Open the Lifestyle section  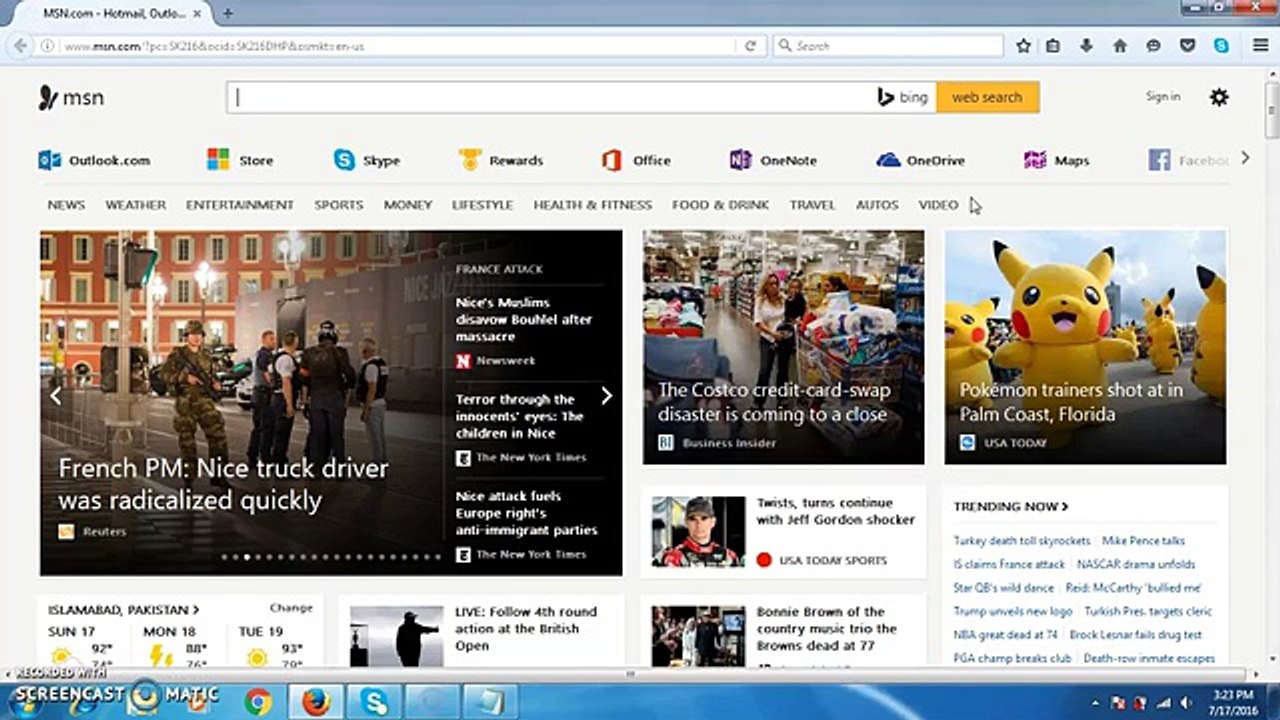click(x=482, y=204)
